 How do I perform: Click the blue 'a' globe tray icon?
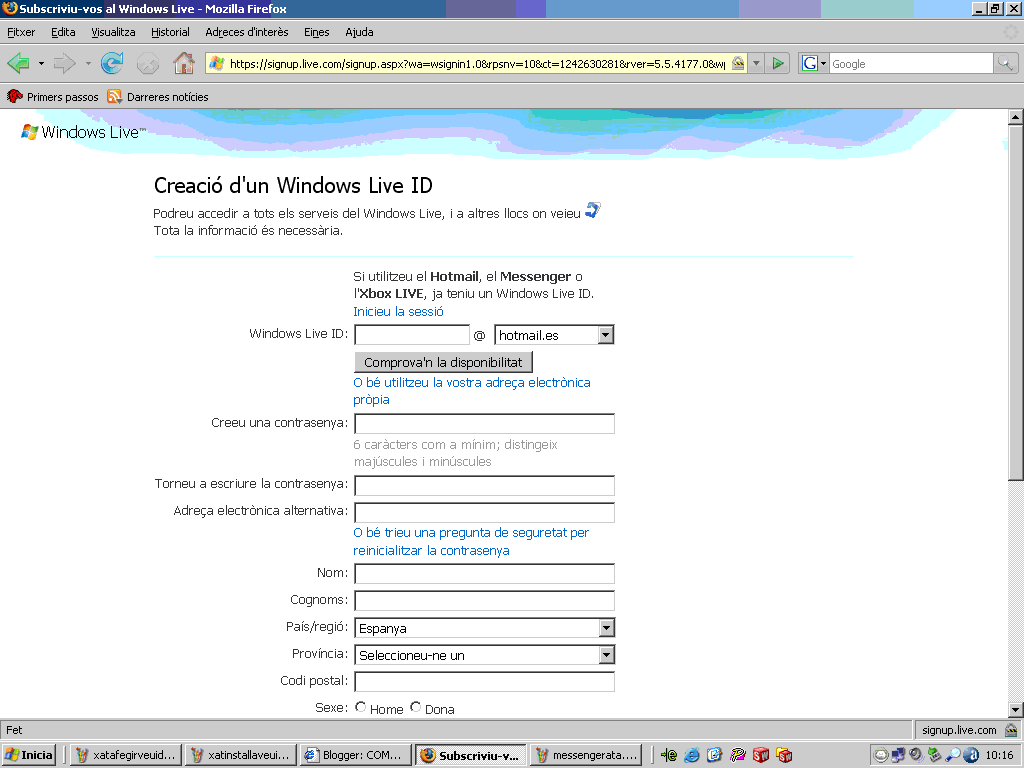pos(971,755)
